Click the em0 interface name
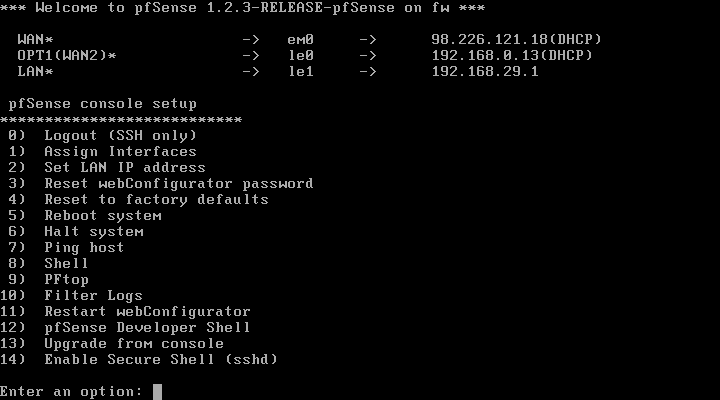This screenshot has height=400, width=720. (301, 39)
